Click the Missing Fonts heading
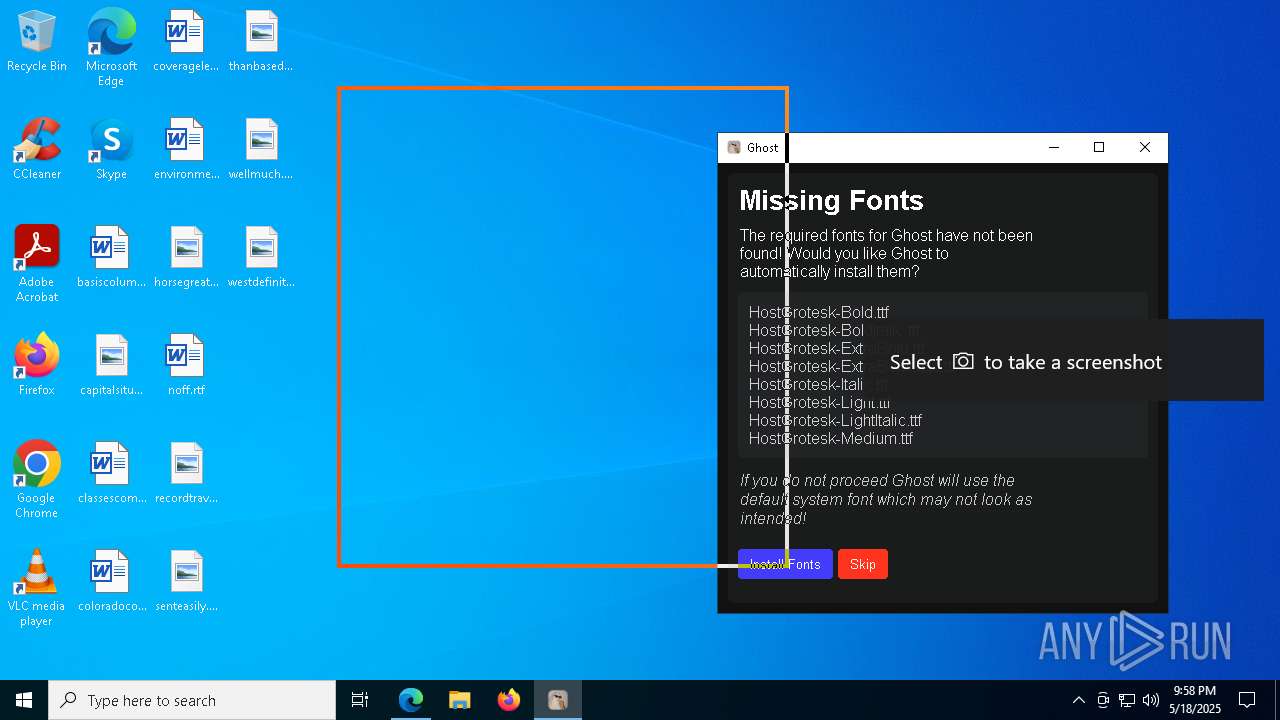Viewport: 1280px width, 720px height. [x=831, y=200]
